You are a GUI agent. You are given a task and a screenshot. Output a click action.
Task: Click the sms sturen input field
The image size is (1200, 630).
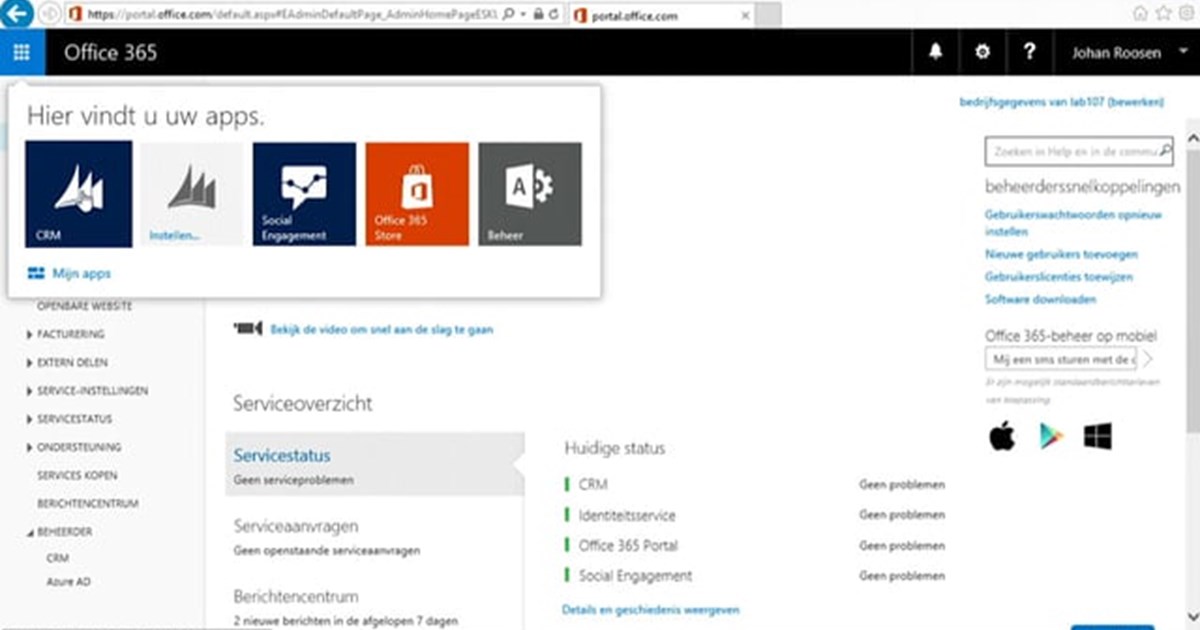tap(1062, 359)
